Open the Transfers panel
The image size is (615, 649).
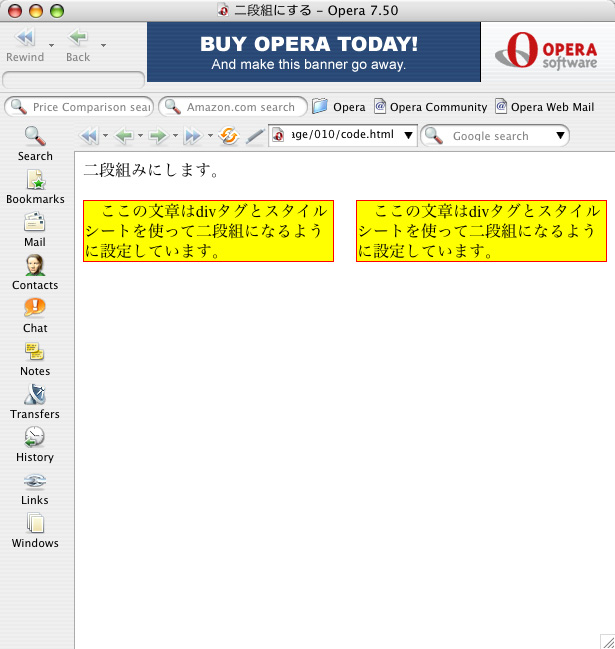click(35, 402)
